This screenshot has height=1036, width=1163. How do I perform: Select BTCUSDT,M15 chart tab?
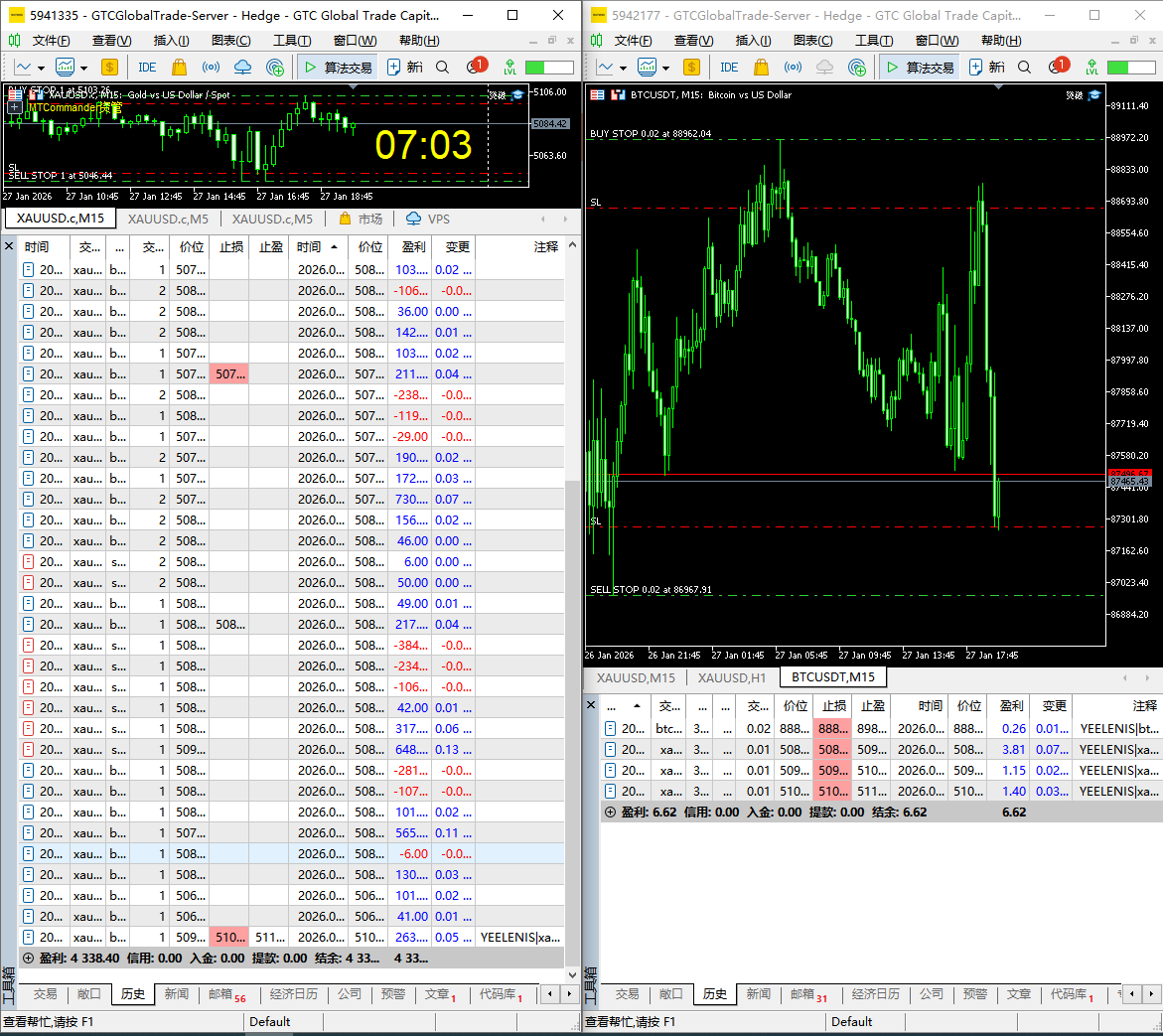pos(833,677)
